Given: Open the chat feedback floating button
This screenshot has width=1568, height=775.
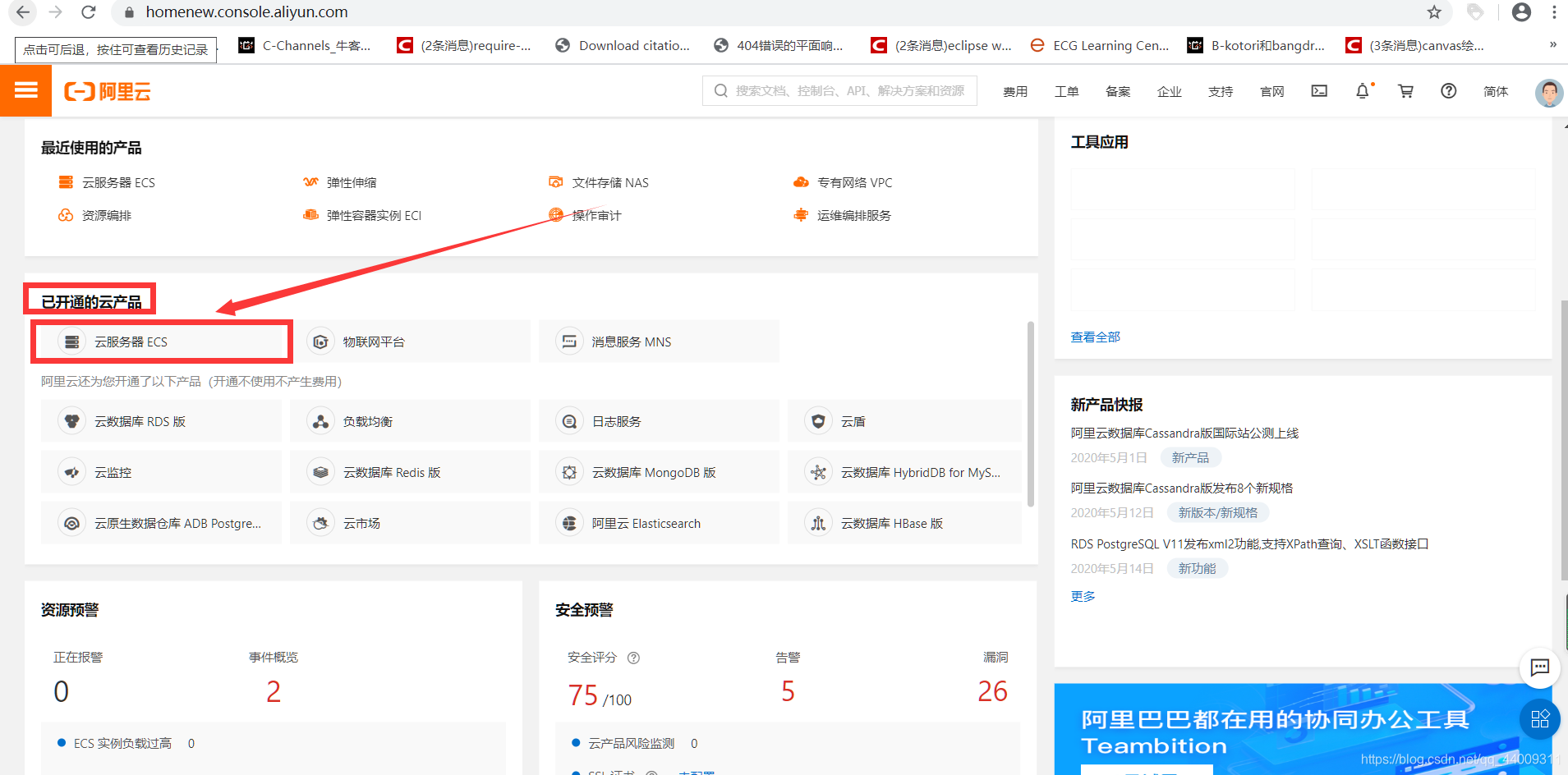Looking at the screenshot, I should 1540,667.
